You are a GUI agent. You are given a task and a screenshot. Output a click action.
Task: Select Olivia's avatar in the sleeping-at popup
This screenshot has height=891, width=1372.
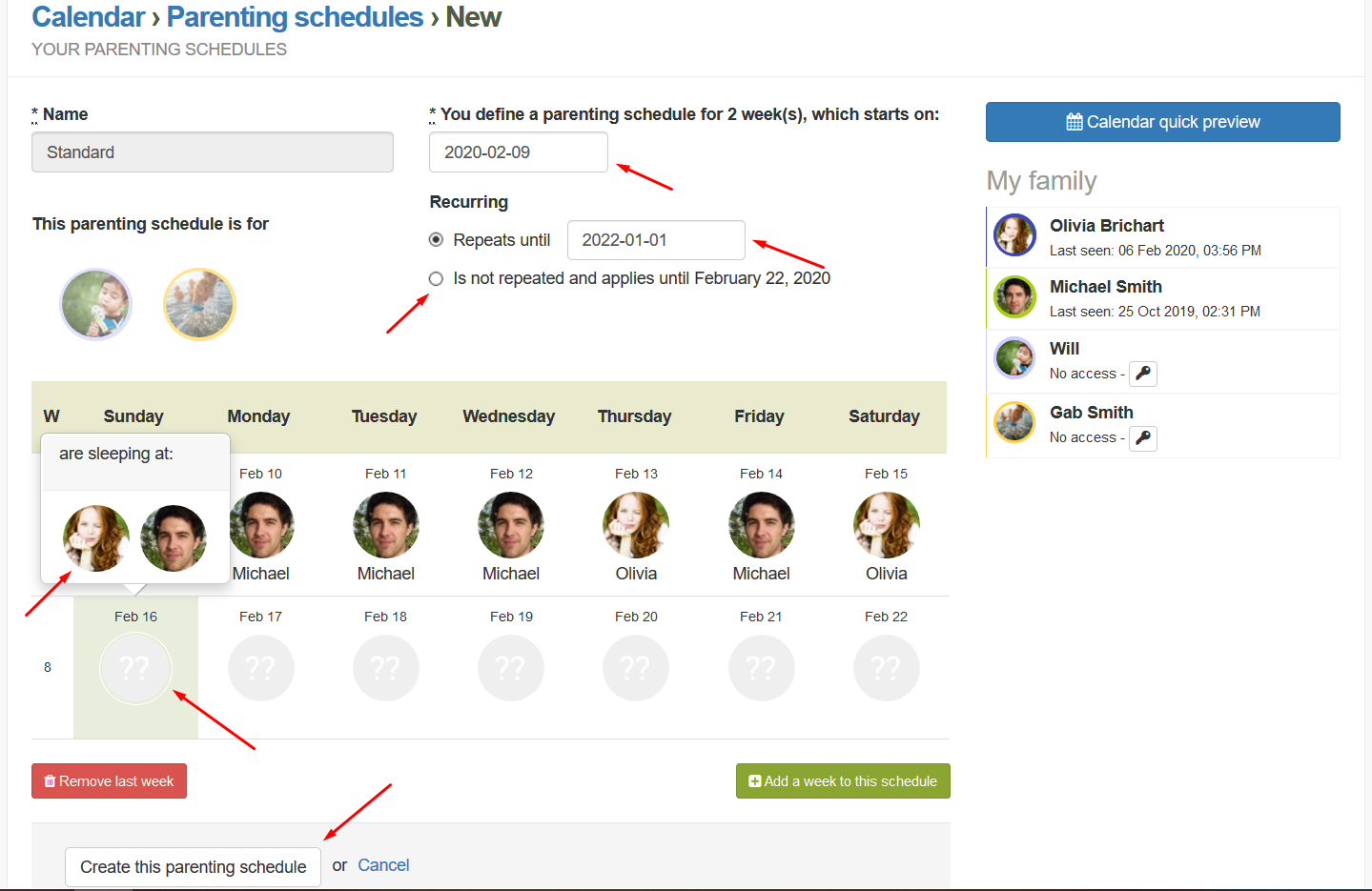pyautogui.click(x=96, y=538)
